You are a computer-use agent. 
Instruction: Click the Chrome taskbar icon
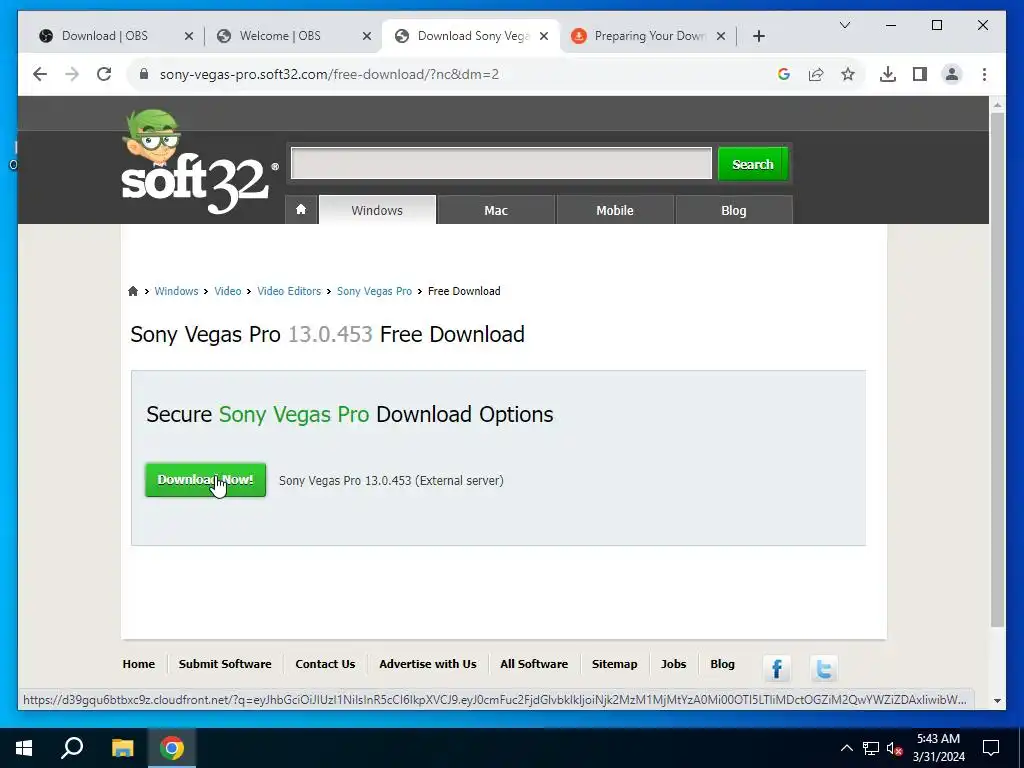[x=172, y=748]
